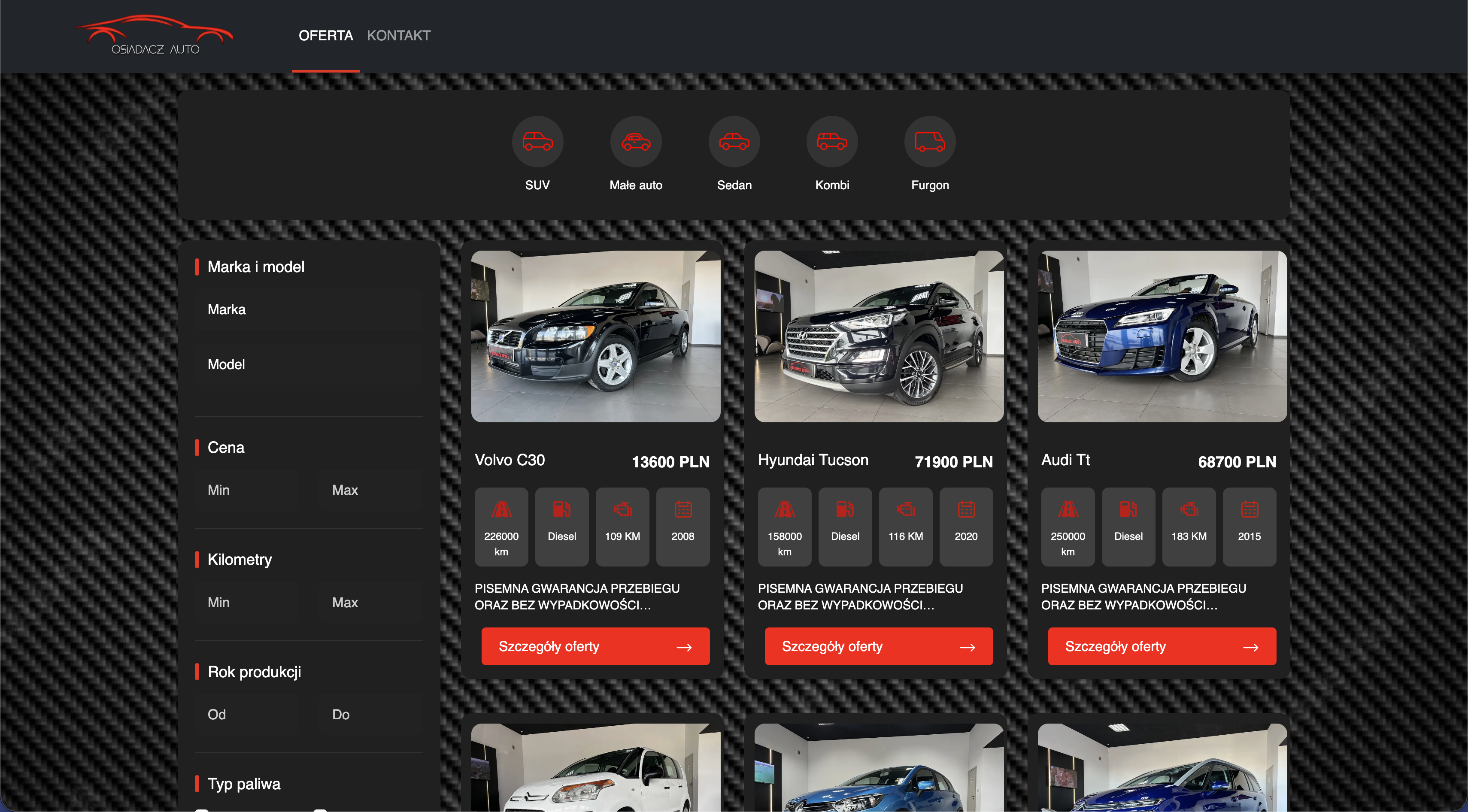The image size is (1468, 812).
Task: Click the mileage road icon on Volvo C30 card
Action: coord(501,509)
